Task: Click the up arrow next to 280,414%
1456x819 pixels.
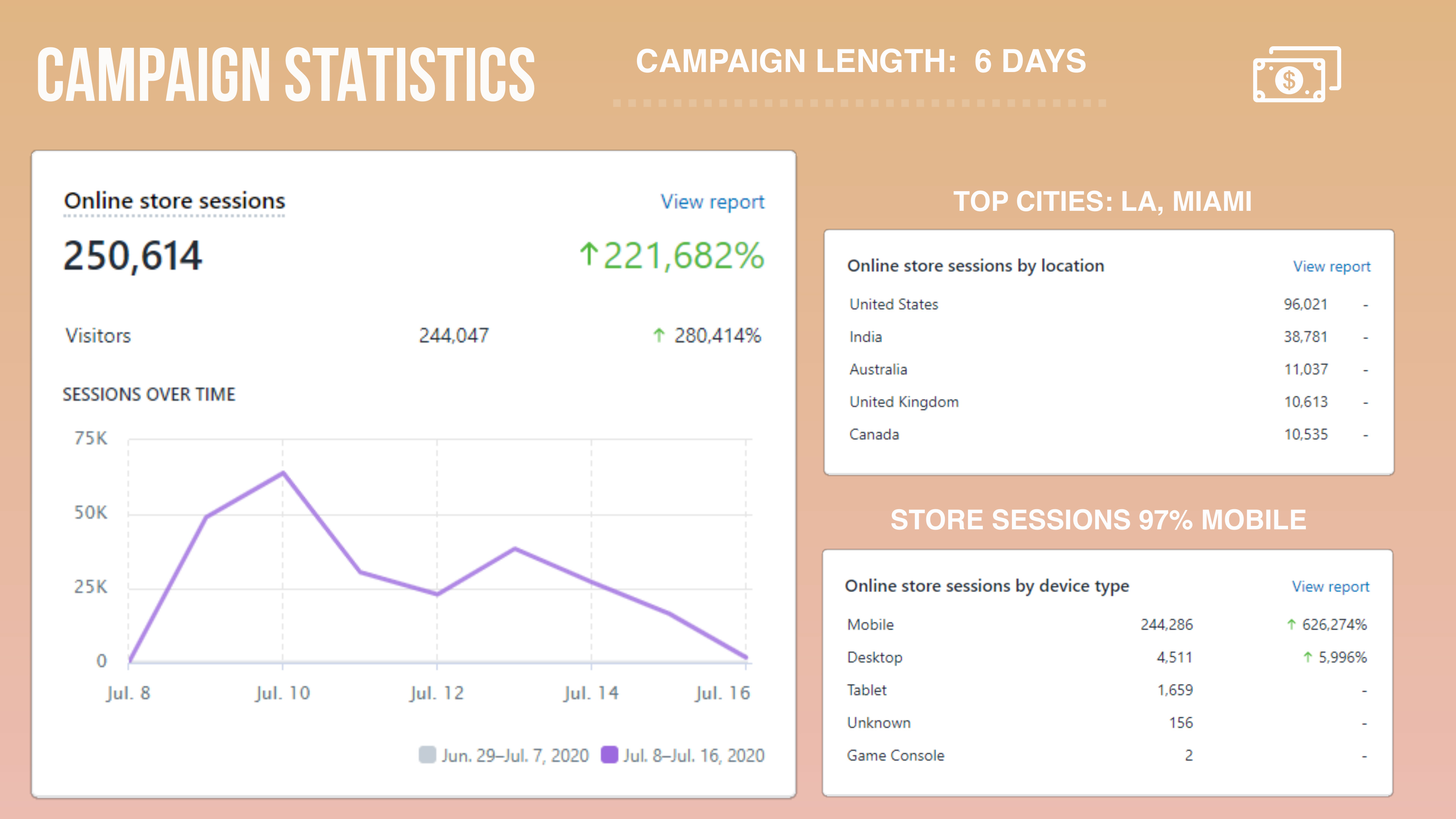Action: click(x=659, y=336)
